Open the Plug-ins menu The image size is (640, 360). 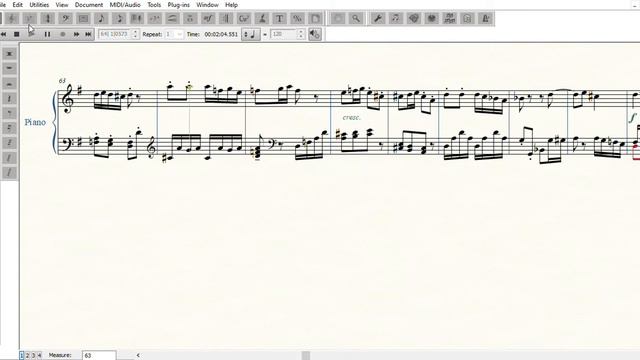tap(178, 5)
